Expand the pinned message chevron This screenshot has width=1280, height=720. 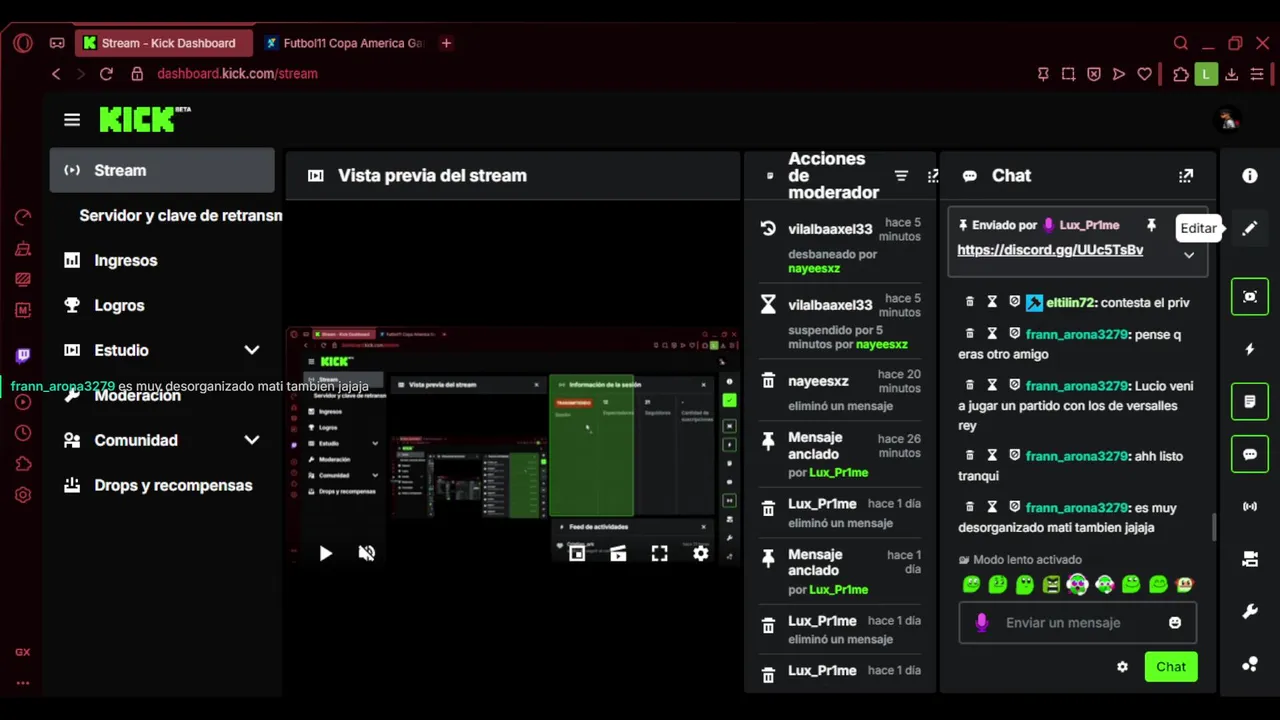(1189, 255)
